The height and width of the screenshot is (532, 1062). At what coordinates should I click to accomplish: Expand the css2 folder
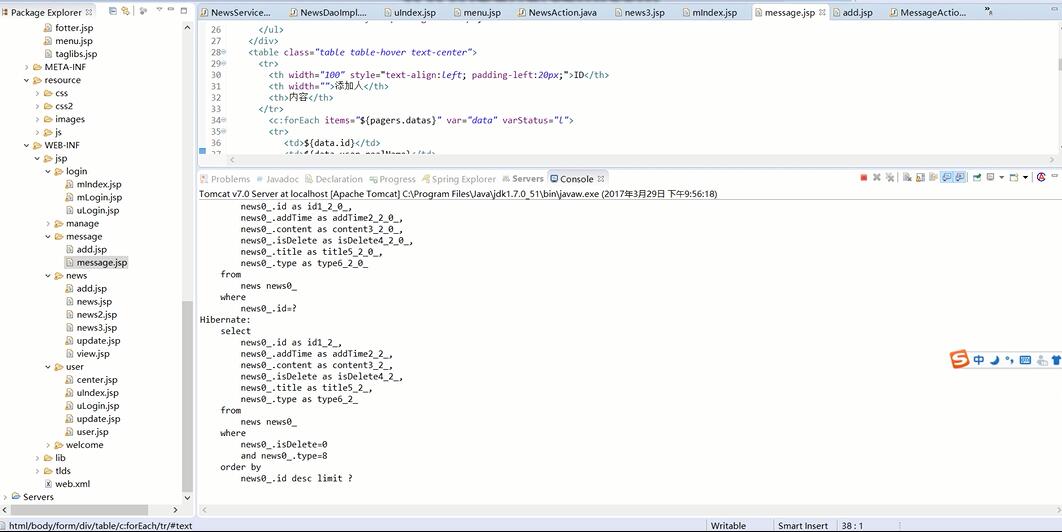38,106
